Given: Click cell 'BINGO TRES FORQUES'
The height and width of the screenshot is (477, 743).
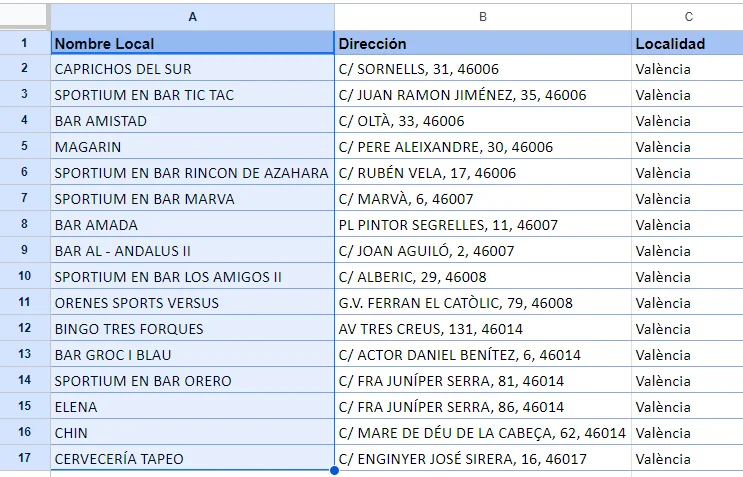Looking at the screenshot, I should pyautogui.click(x=192, y=329).
